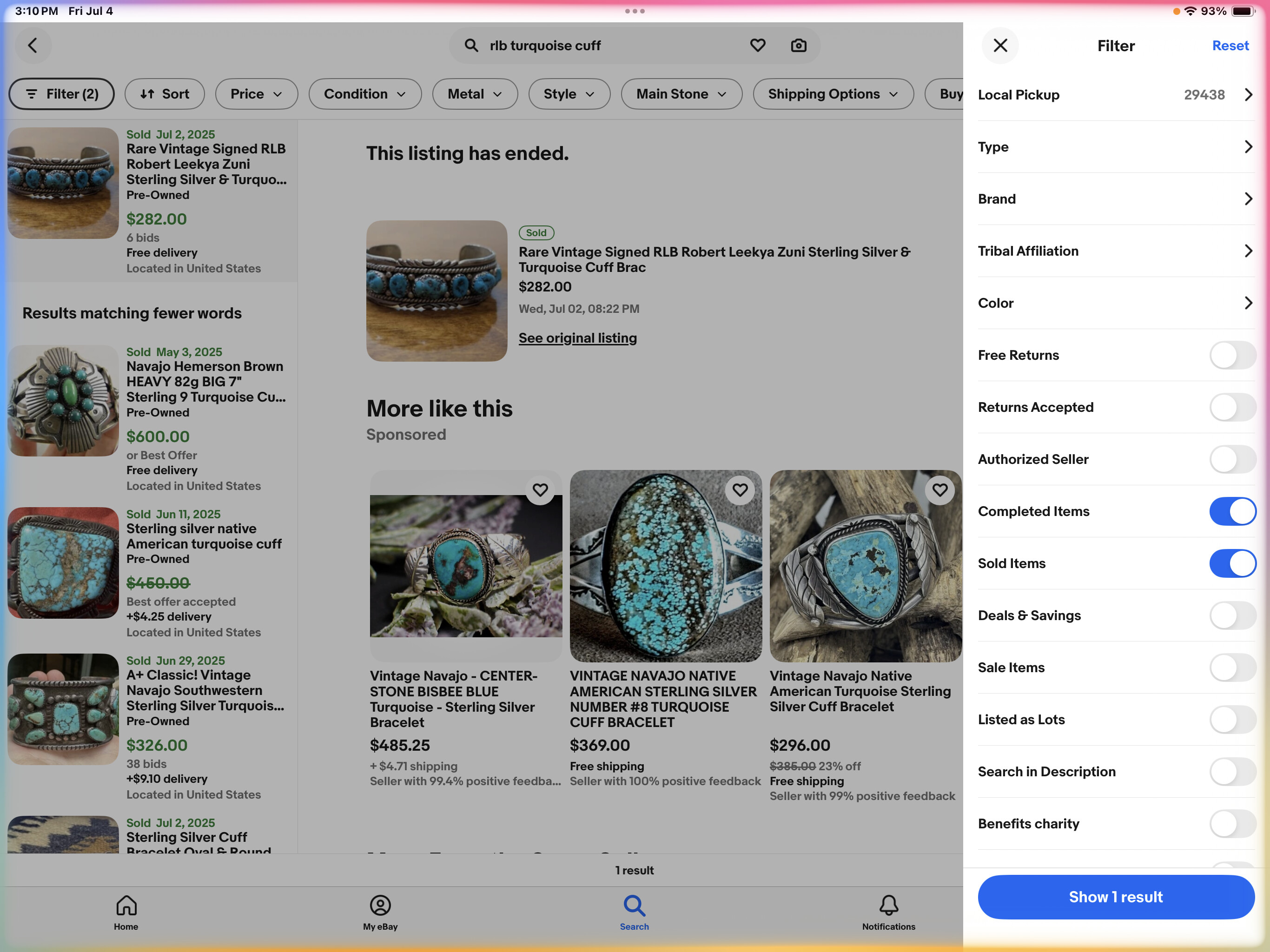1270x952 pixels.
Task: Toggle Benefits charity switch
Action: click(x=1233, y=823)
